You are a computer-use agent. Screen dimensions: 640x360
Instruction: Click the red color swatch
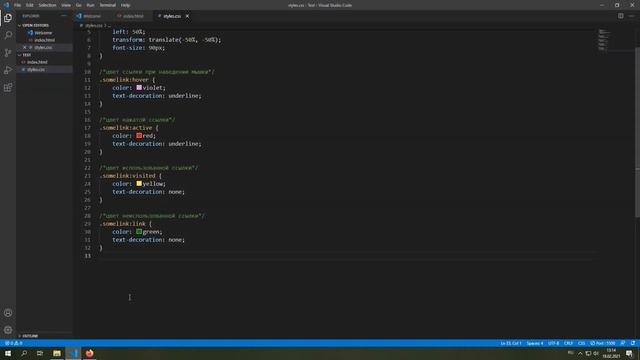(x=139, y=136)
